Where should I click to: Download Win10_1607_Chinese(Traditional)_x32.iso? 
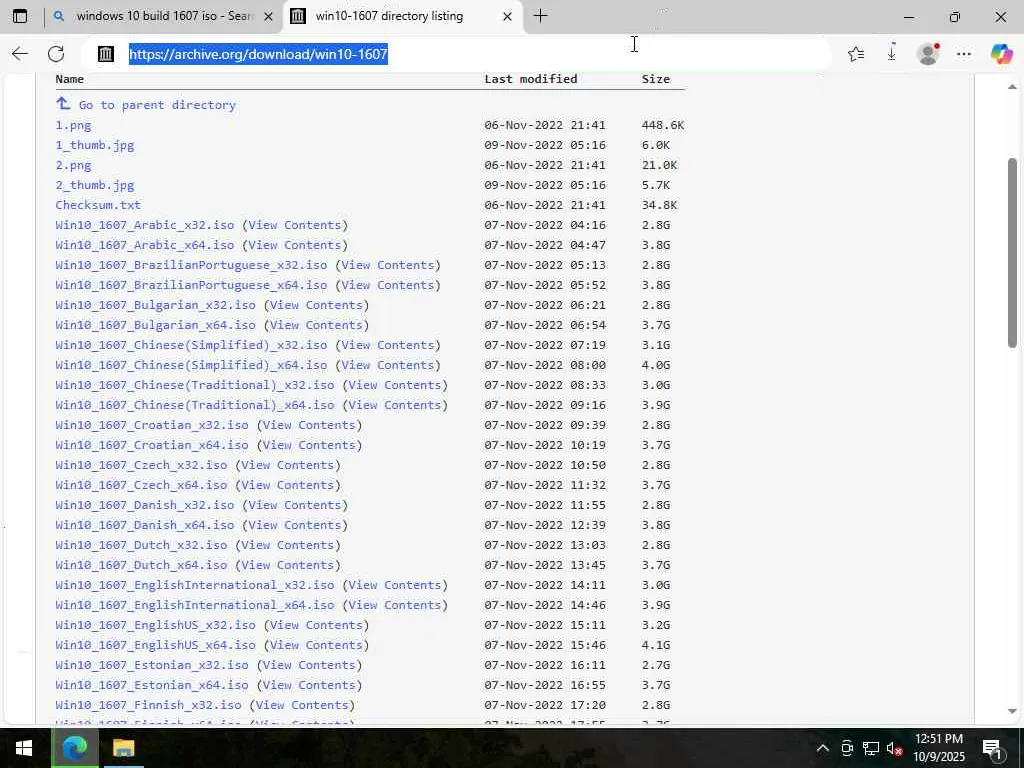click(195, 385)
